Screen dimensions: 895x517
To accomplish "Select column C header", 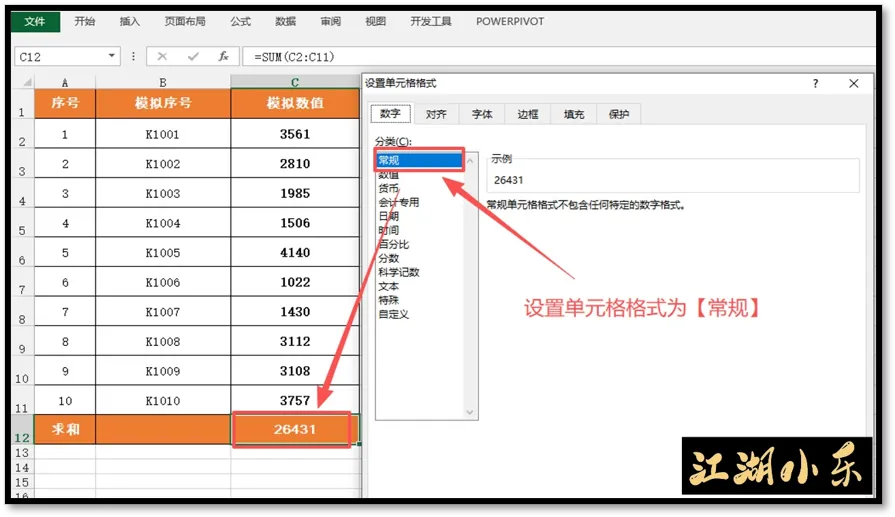I will click(295, 82).
